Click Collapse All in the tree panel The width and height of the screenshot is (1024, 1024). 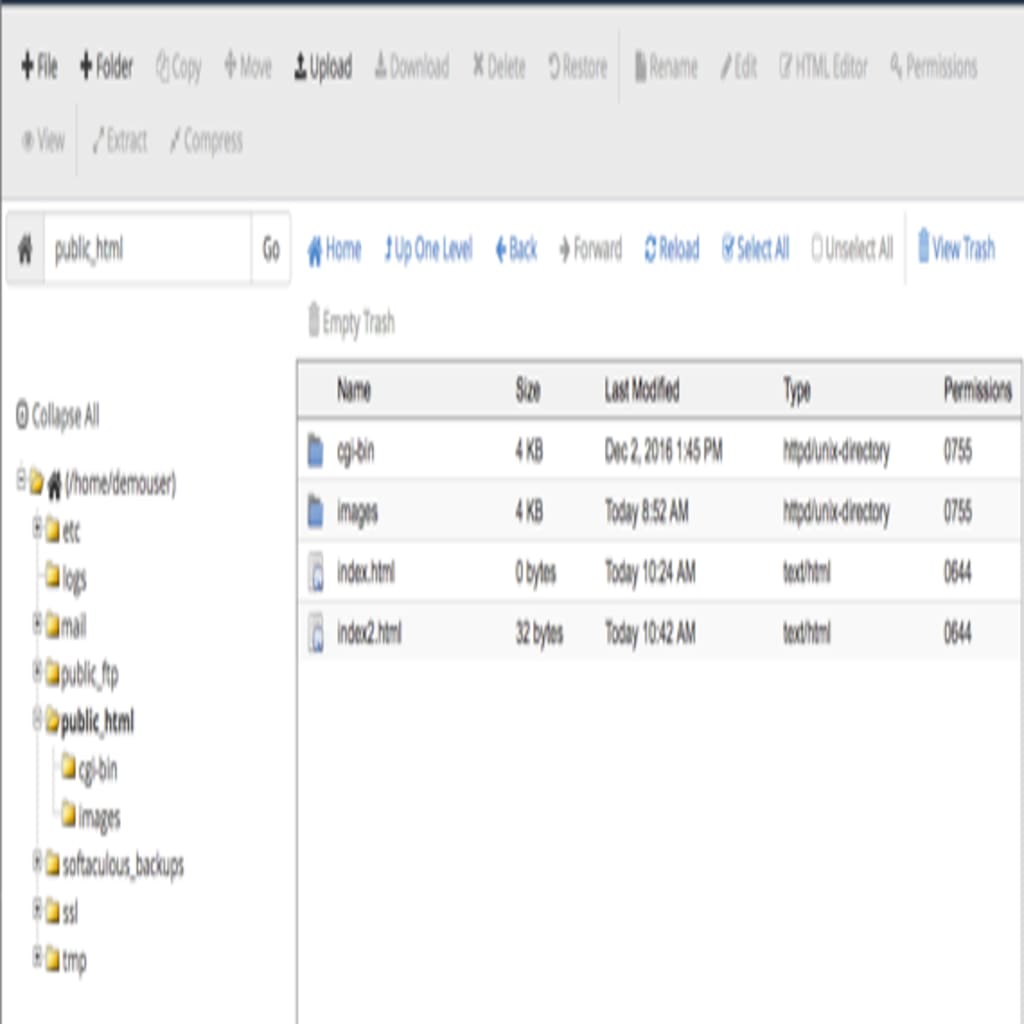(x=57, y=416)
